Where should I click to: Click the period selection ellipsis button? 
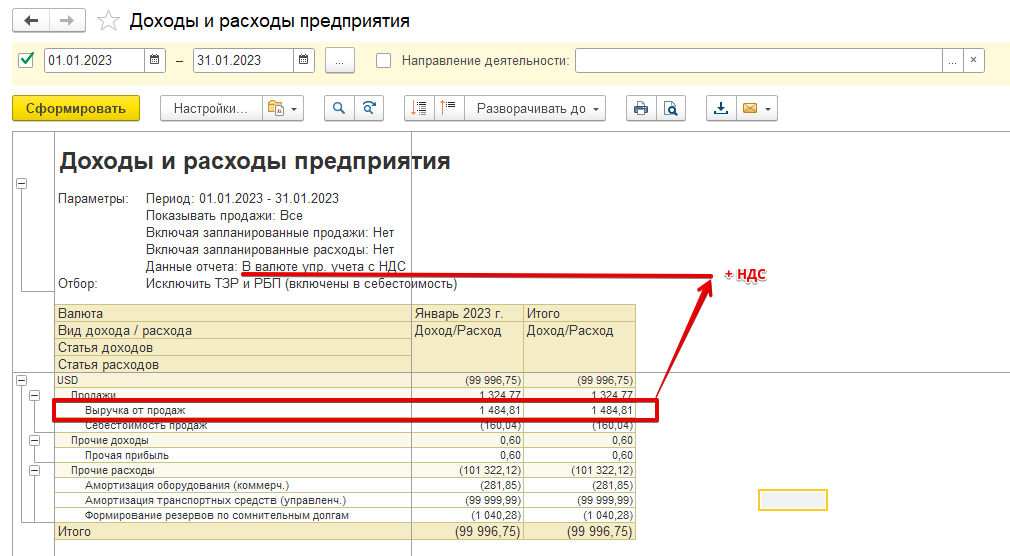[x=340, y=60]
